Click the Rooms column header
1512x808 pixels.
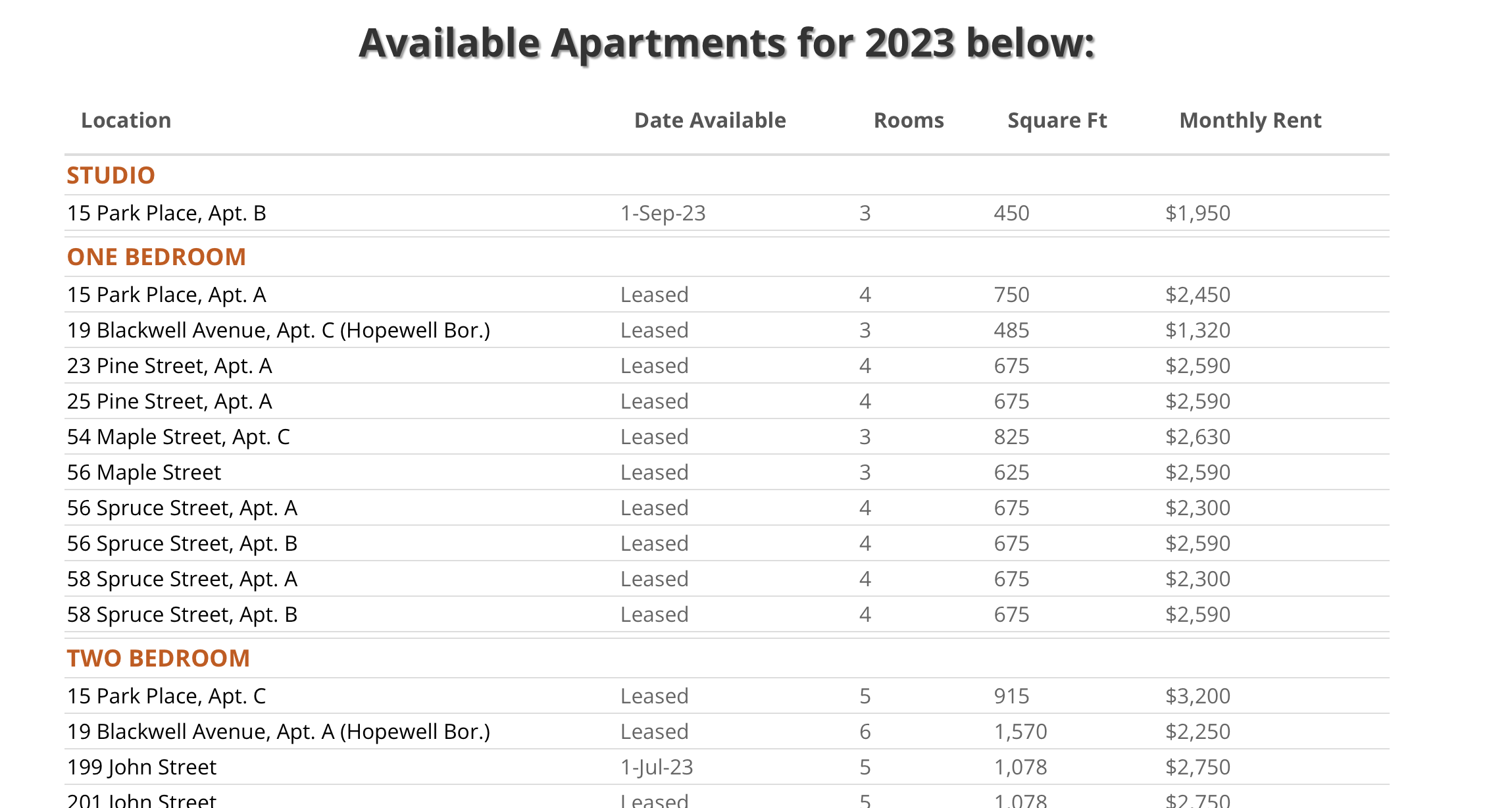pyautogui.click(x=908, y=120)
